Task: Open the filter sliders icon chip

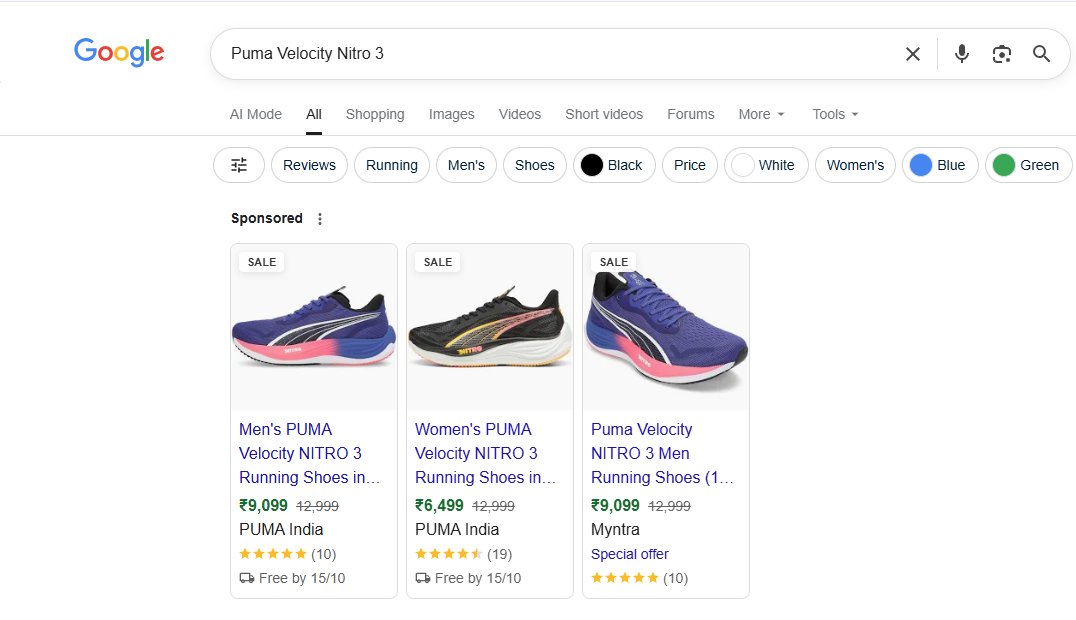Action: (x=239, y=165)
